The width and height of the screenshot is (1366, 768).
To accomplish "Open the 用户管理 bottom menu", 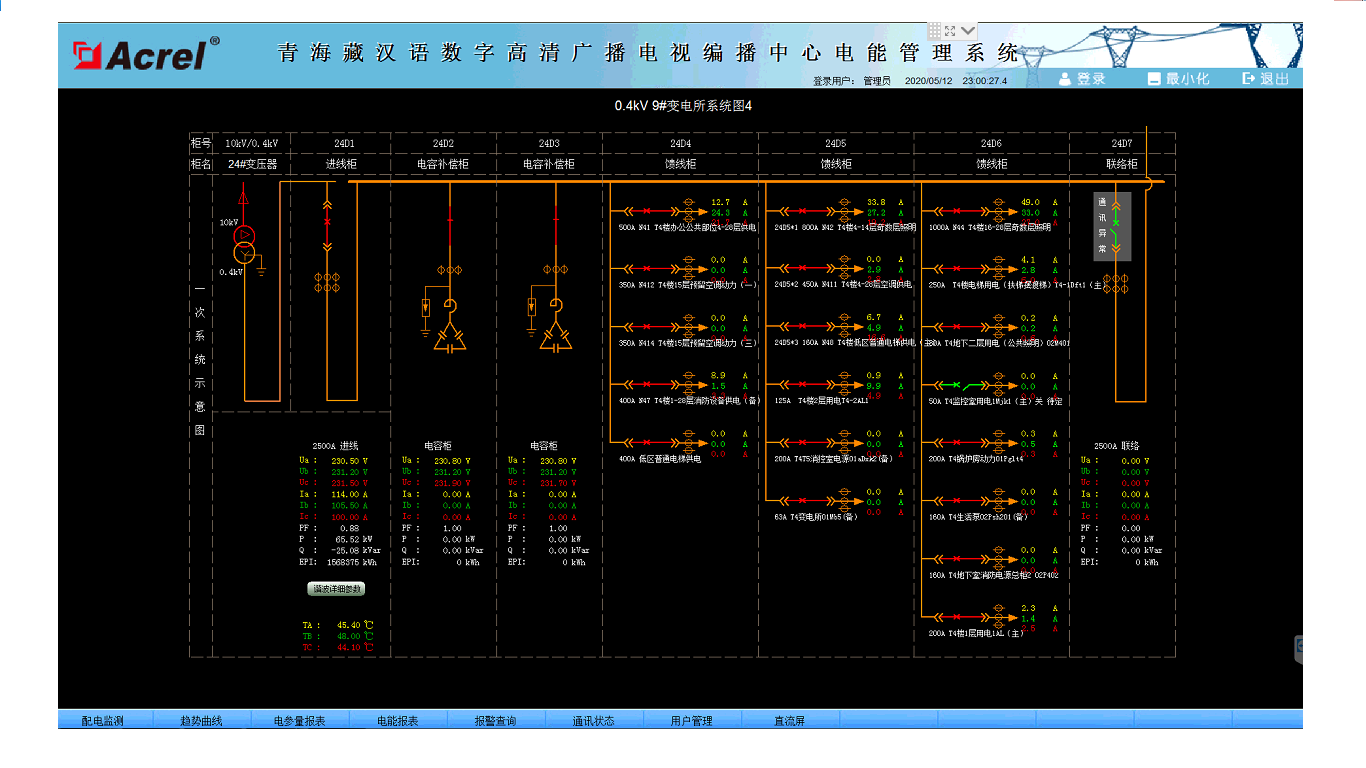I will (x=691, y=720).
